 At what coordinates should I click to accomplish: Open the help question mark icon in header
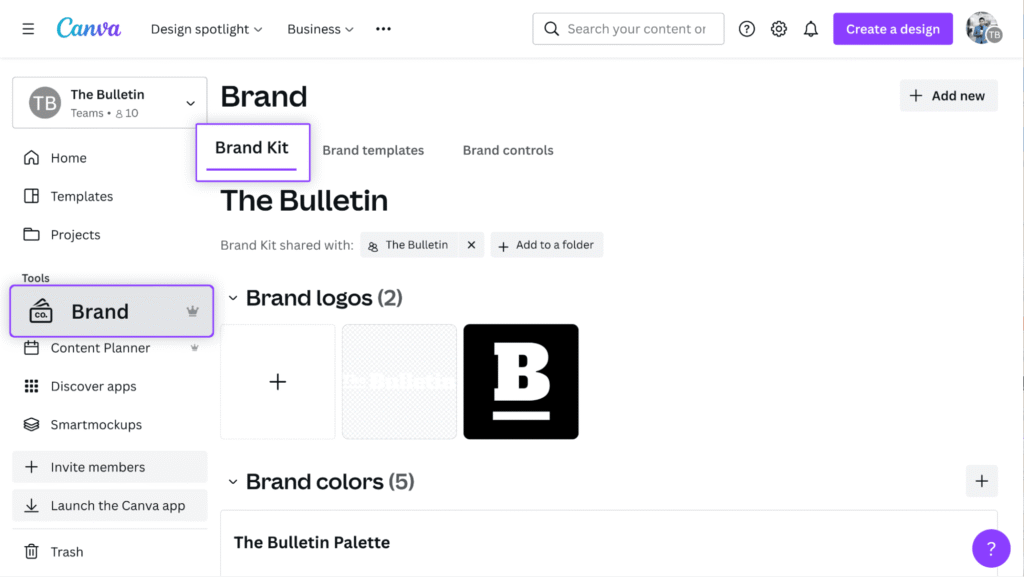[x=746, y=29]
